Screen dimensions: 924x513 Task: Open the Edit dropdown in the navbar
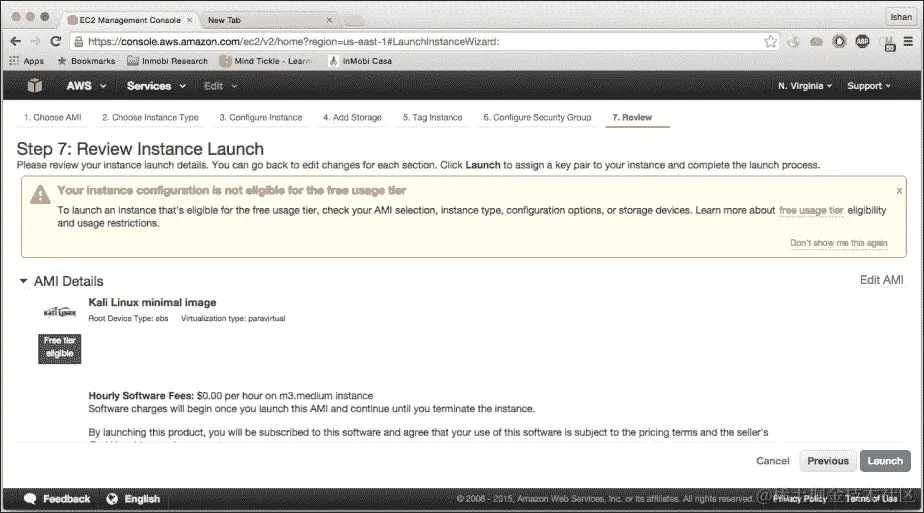pyautogui.click(x=220, y=86)
